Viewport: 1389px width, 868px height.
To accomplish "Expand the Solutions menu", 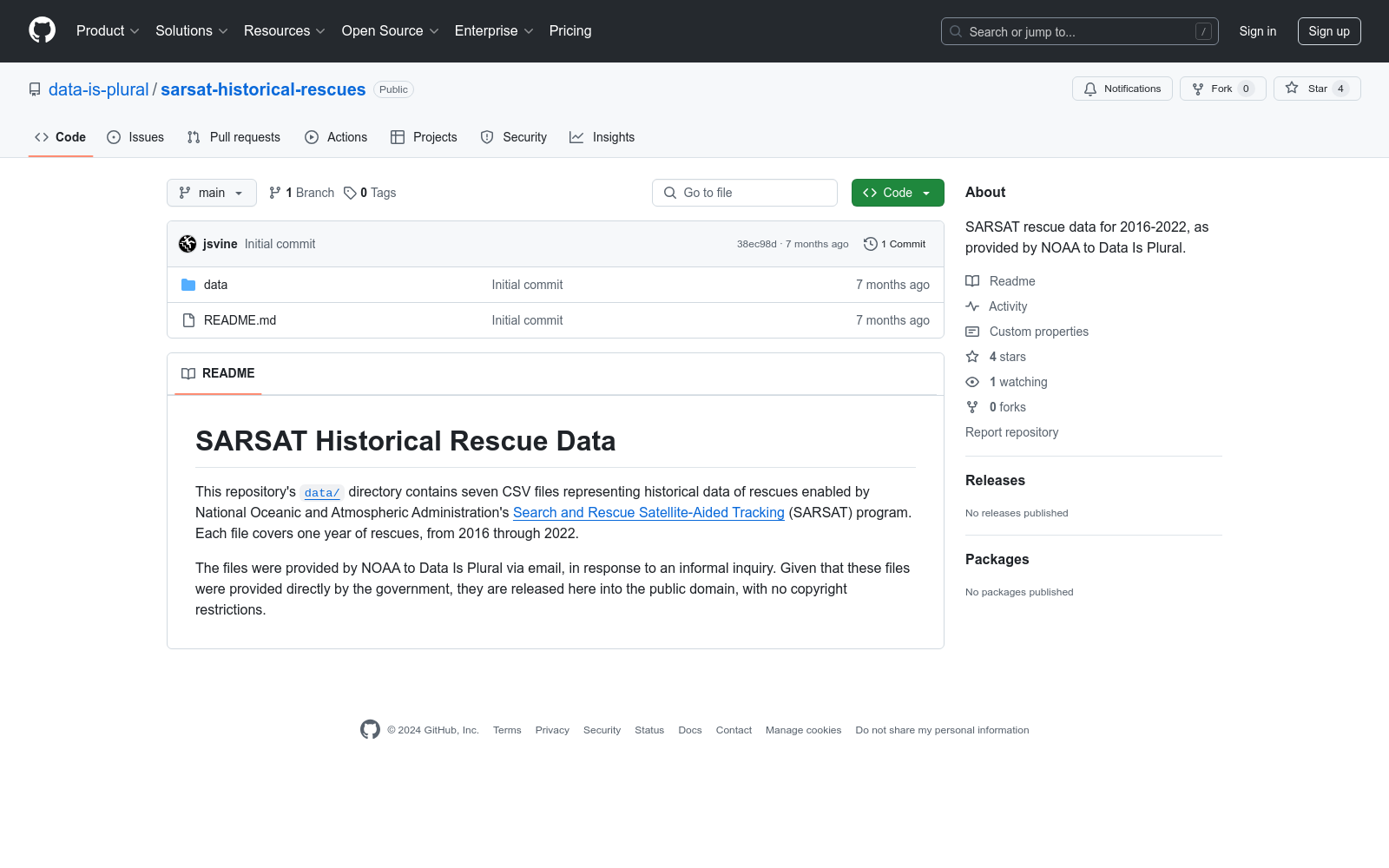I will 192,31.
